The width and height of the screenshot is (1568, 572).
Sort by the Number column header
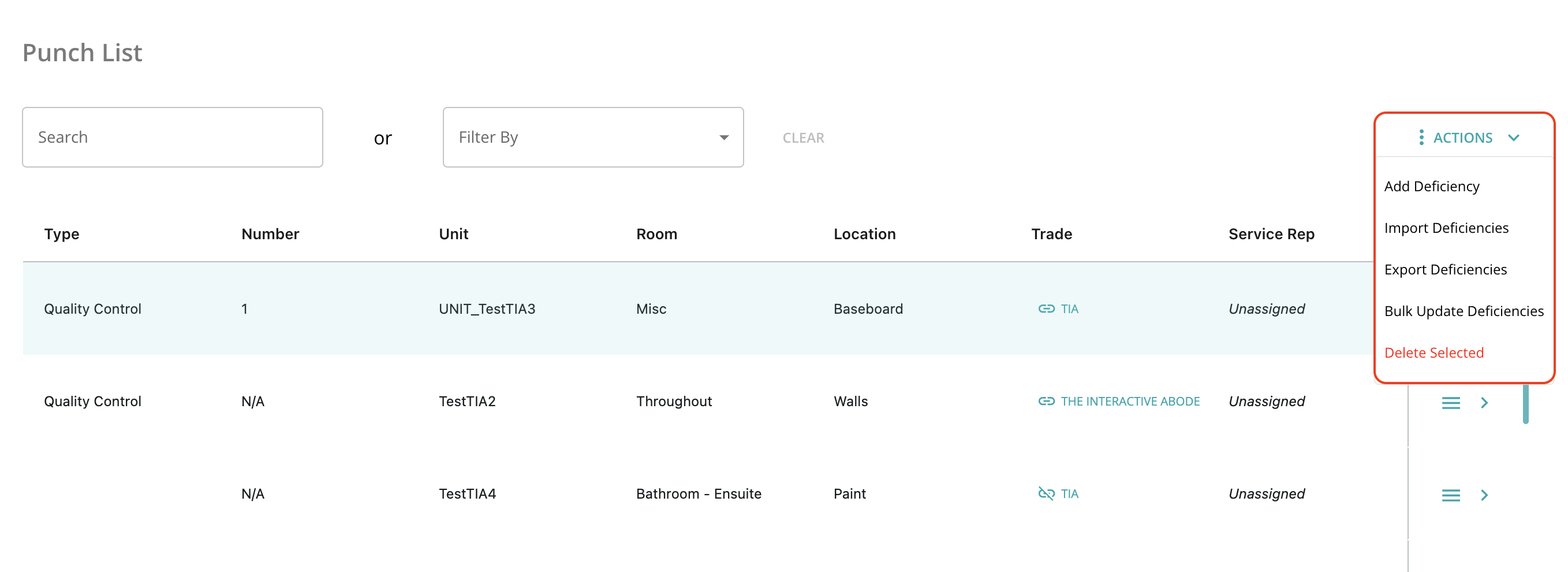click(x=270, y=235)
